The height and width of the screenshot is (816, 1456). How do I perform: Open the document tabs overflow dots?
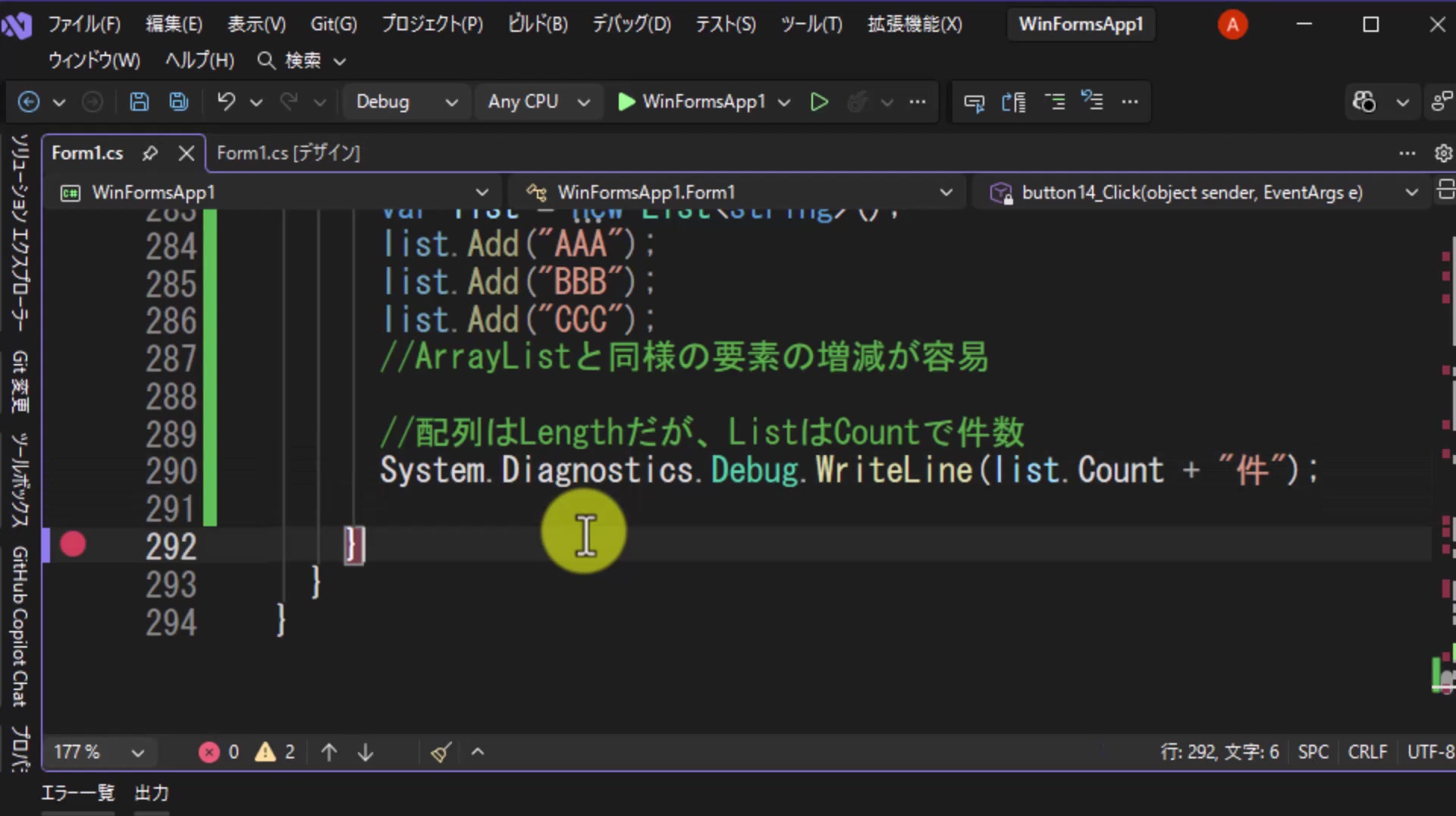[1407, 153]
